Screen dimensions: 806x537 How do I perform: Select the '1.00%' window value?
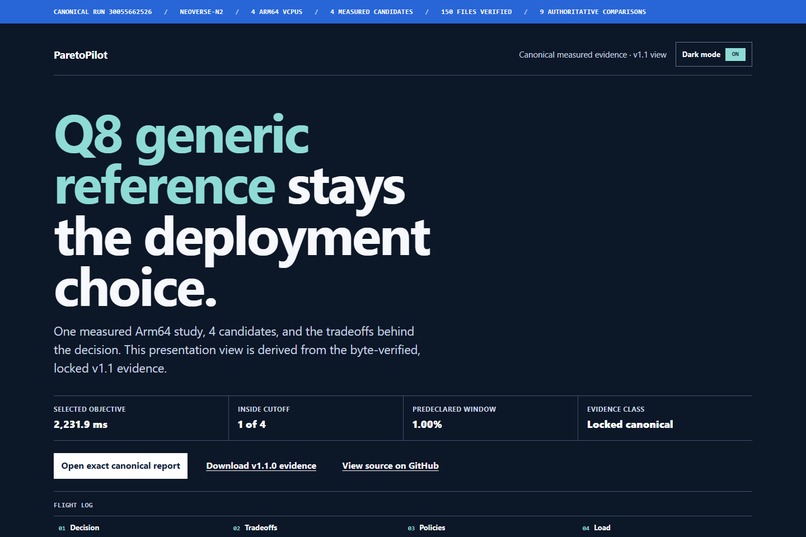pyautogui.click(x=427, y=424)
